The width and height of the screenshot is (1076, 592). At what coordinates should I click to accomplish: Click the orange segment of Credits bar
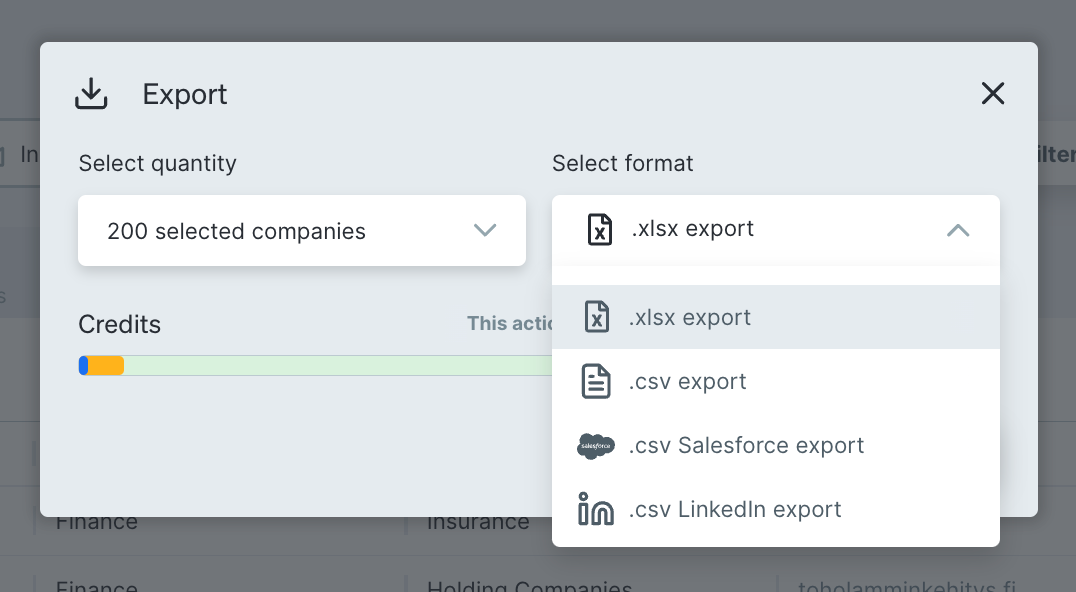tap(106, 366)
